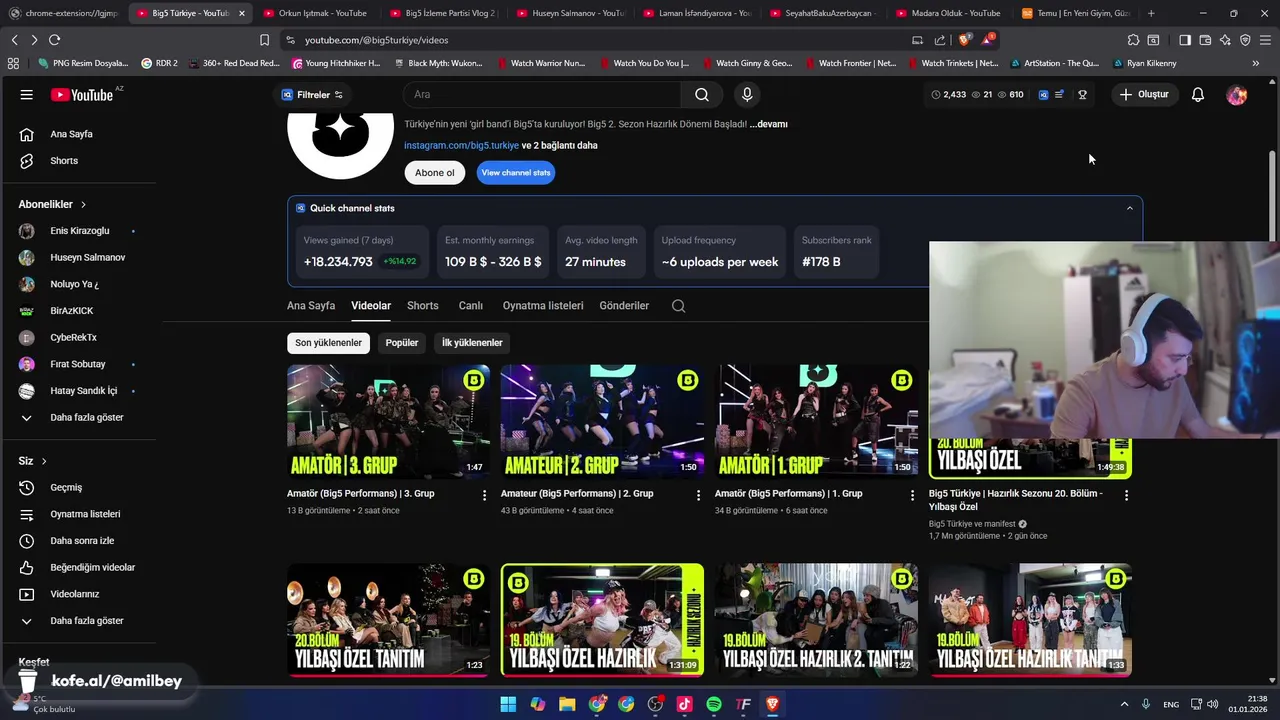Switch to the Ana Sayfa channel tab

click(311, 306)
